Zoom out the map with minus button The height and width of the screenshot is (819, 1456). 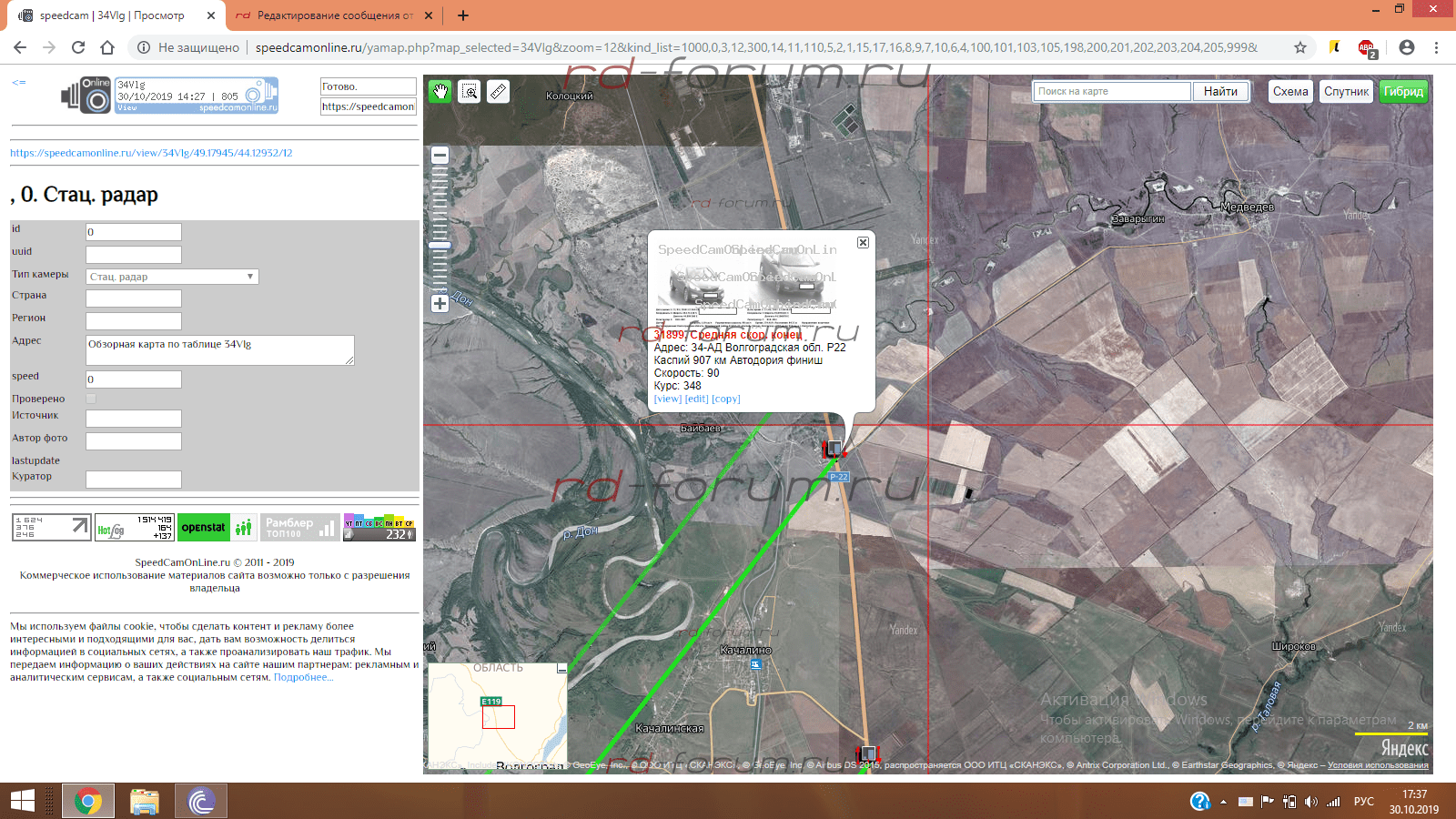440,156
